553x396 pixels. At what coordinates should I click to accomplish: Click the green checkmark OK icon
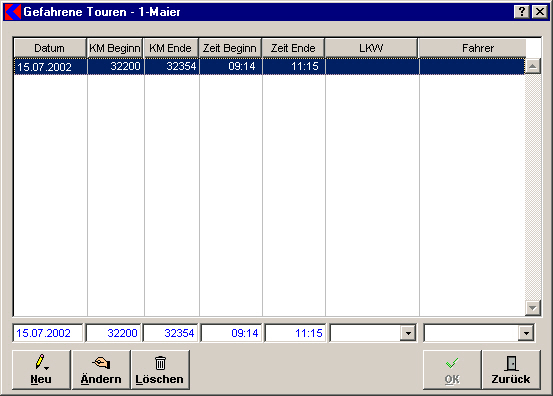(x=452, y=363)
